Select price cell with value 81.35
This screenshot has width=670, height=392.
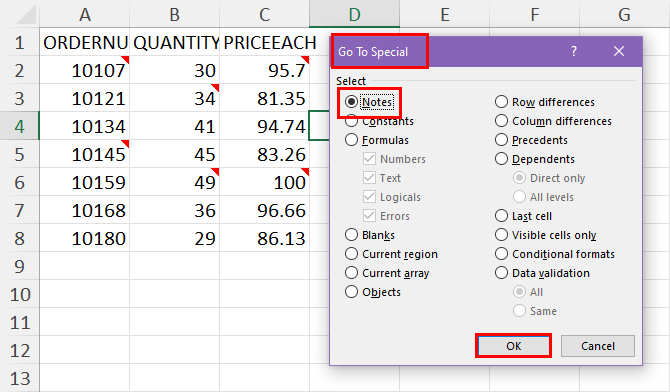pos(264,98)
